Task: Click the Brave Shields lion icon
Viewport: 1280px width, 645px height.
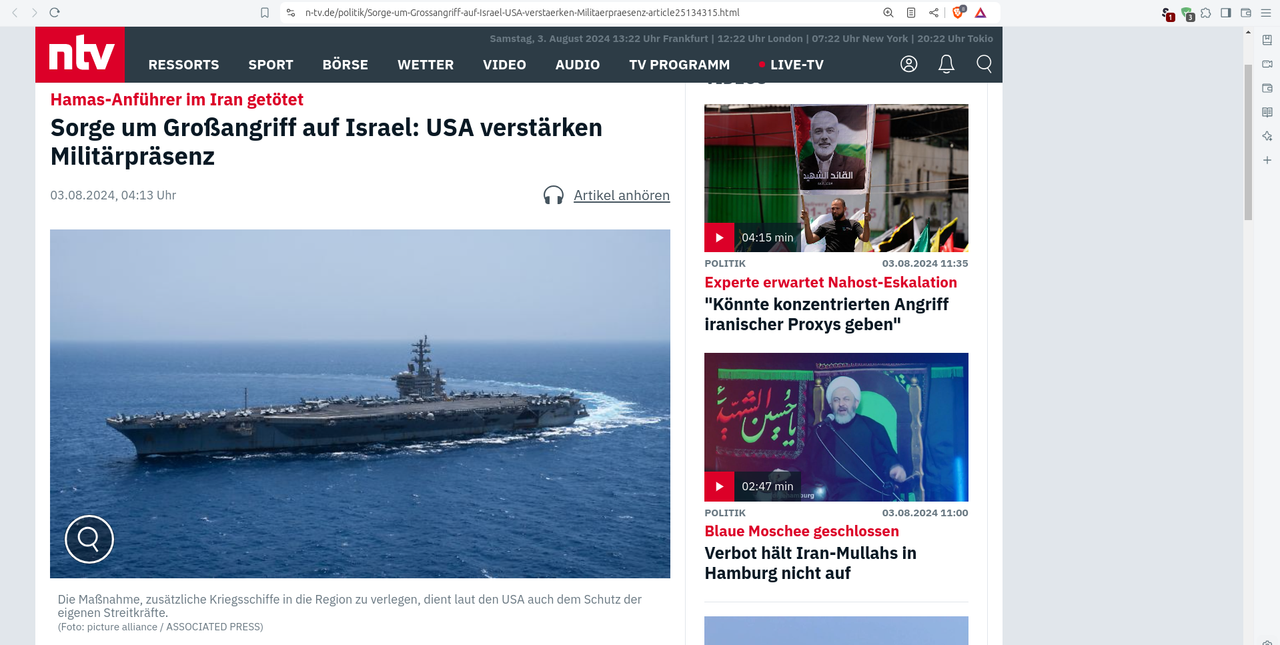Action: pos(958,12)
